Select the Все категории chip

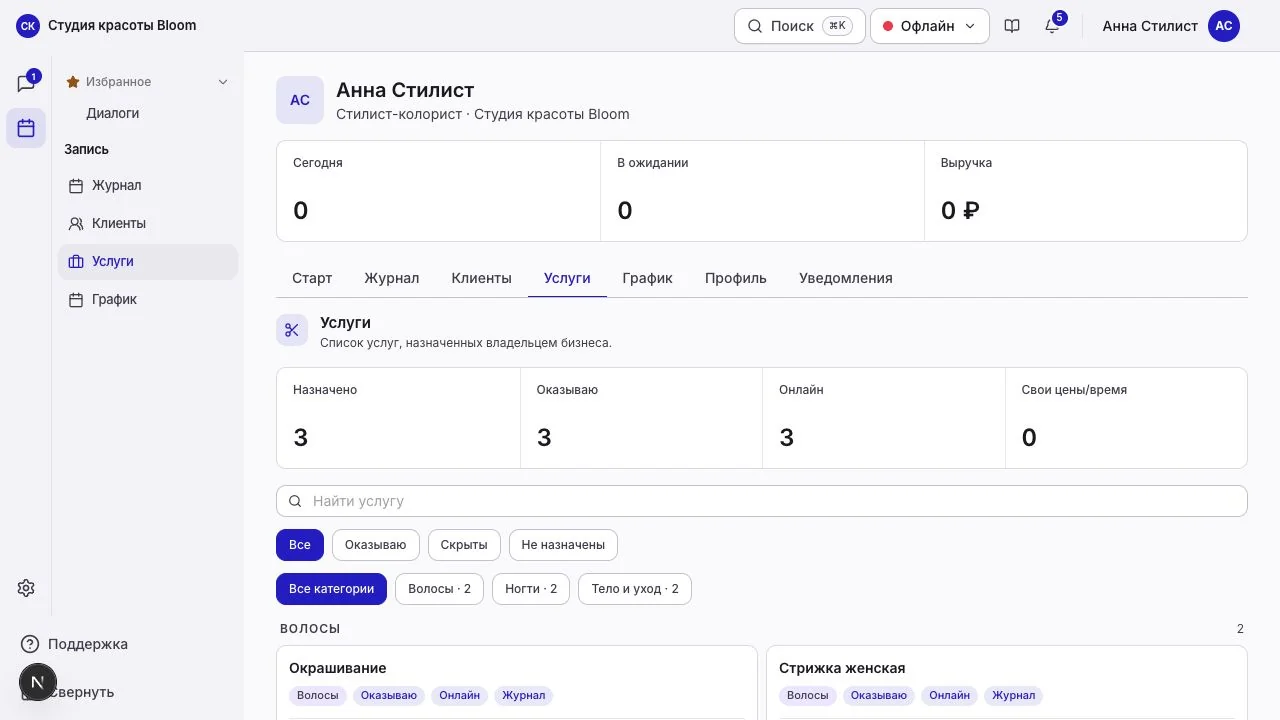[x=332, y=589]
